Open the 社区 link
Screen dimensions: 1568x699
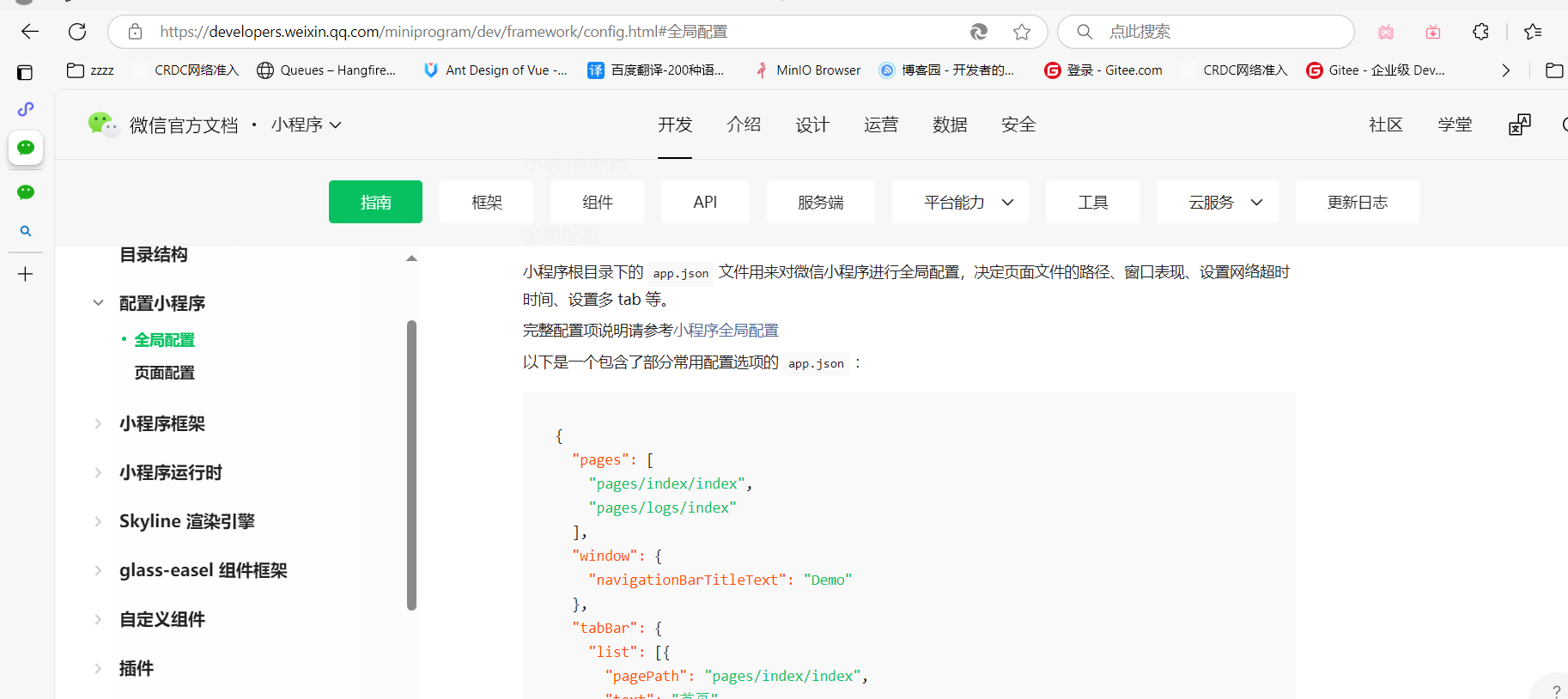(1386, 125)
